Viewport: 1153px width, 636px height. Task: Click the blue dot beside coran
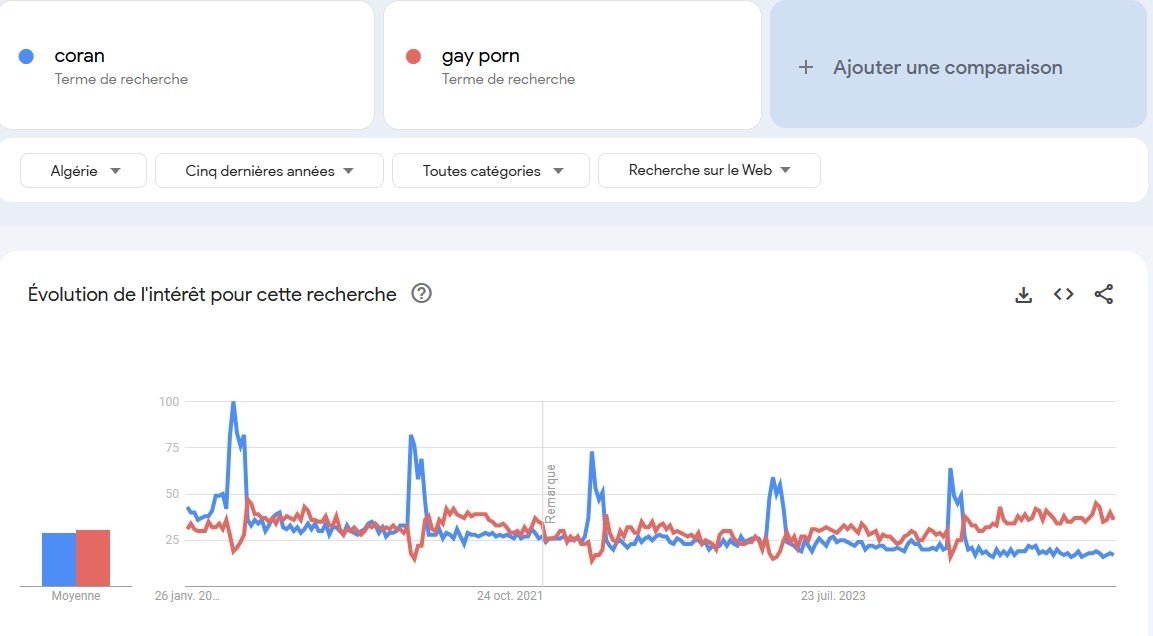[27, 56]
